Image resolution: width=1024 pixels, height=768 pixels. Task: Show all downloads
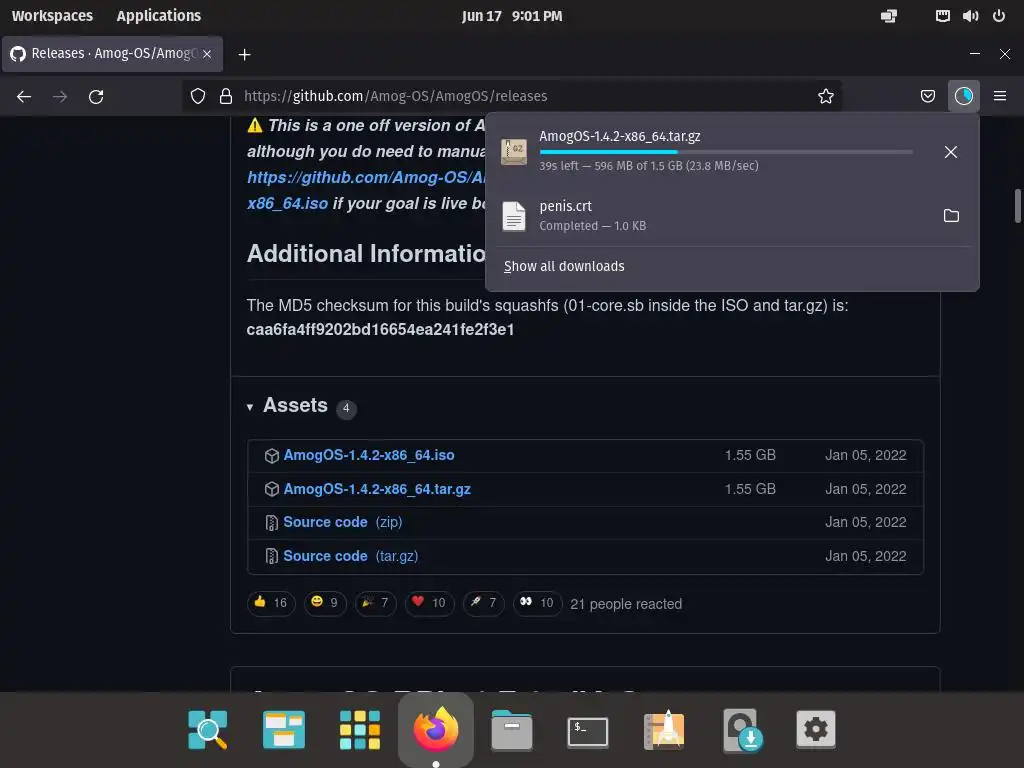click(x=564, y=266)
